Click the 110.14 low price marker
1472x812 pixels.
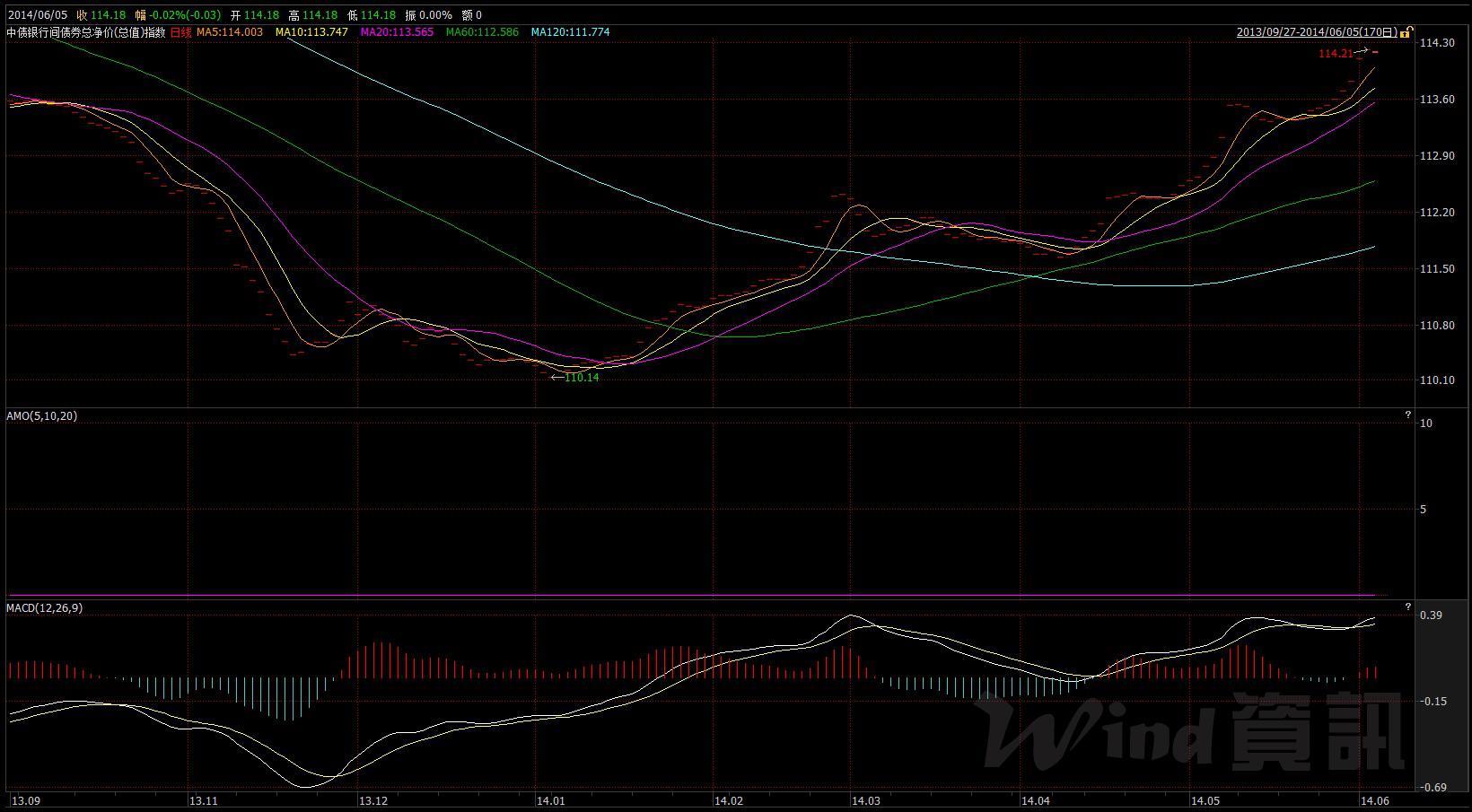click(x=582, y=378)
